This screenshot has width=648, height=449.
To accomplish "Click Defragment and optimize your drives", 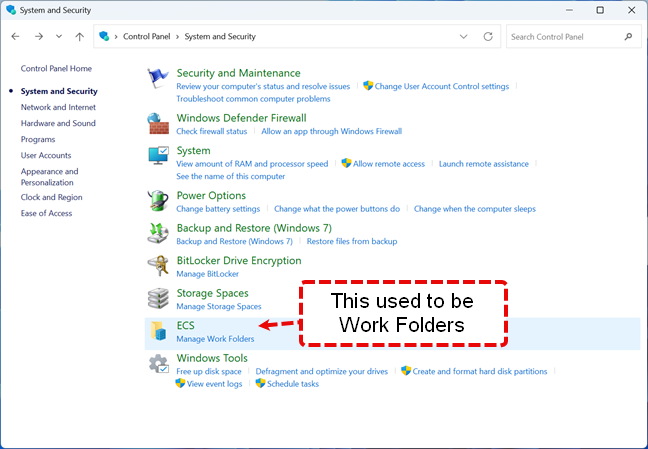I will [x=322, y=371].
